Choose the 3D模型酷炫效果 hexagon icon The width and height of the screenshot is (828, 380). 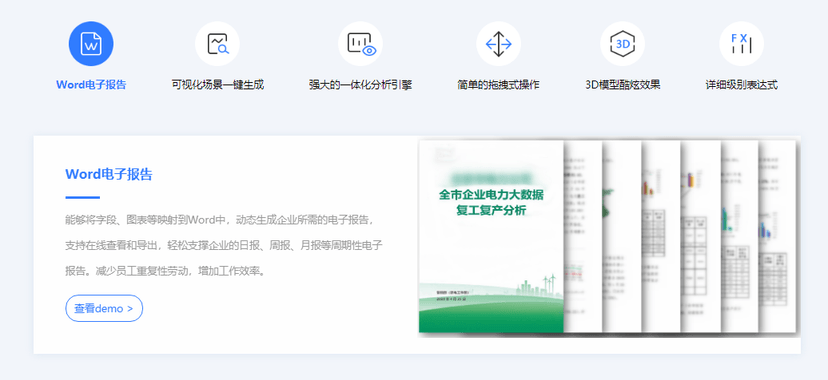tap(623, 44)
